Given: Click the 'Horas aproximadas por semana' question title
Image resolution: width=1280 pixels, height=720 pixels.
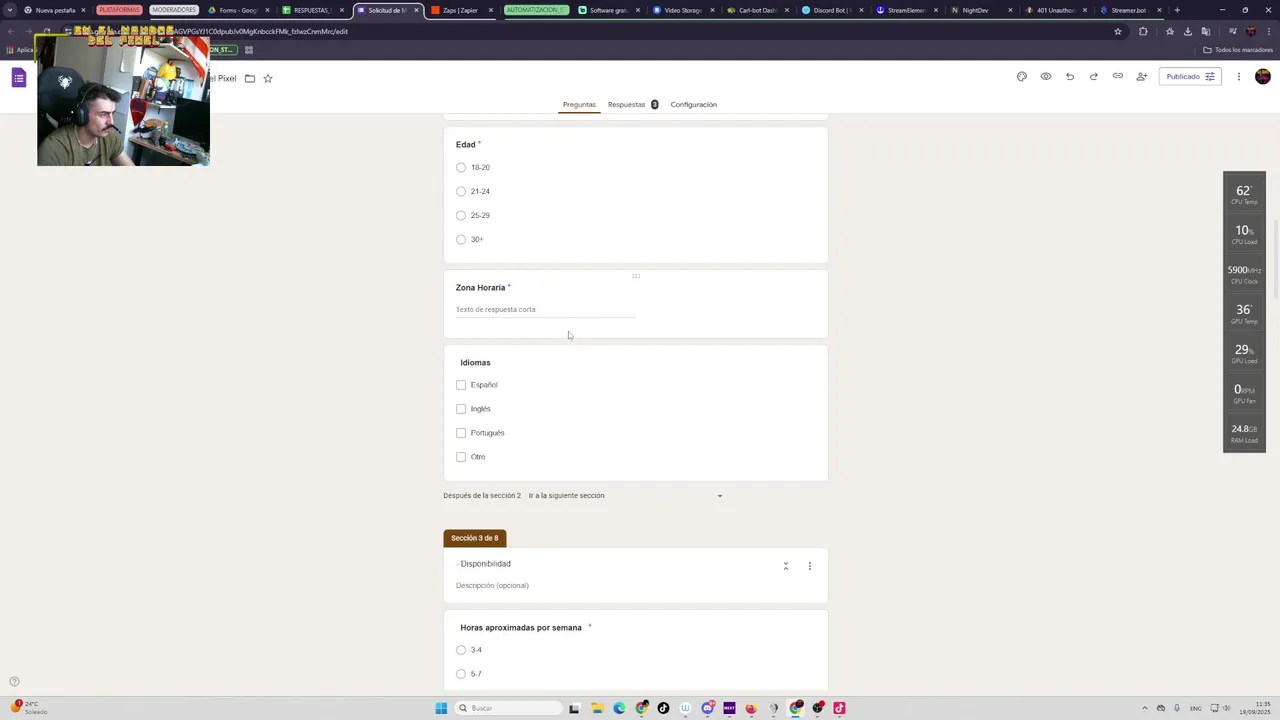Looking at the screenshot, I should (521, 628).
